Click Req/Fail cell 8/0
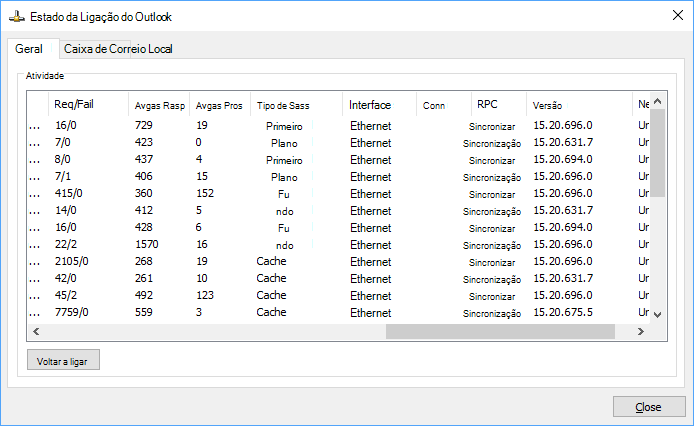 62,159
